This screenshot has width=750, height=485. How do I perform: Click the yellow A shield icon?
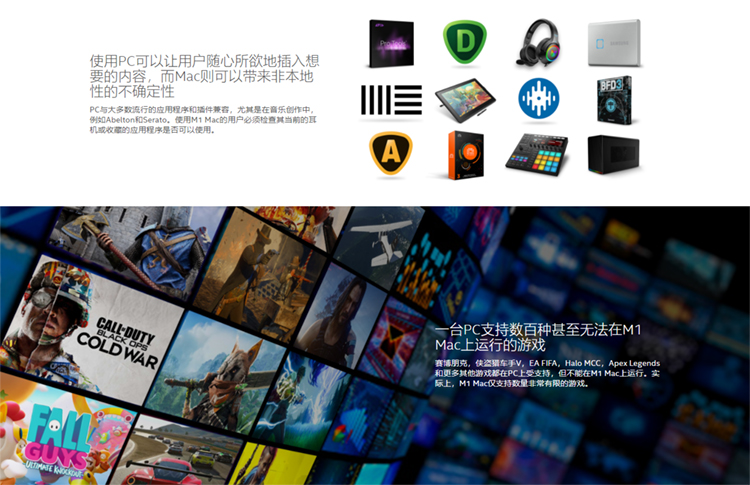(x=391, y=153)
